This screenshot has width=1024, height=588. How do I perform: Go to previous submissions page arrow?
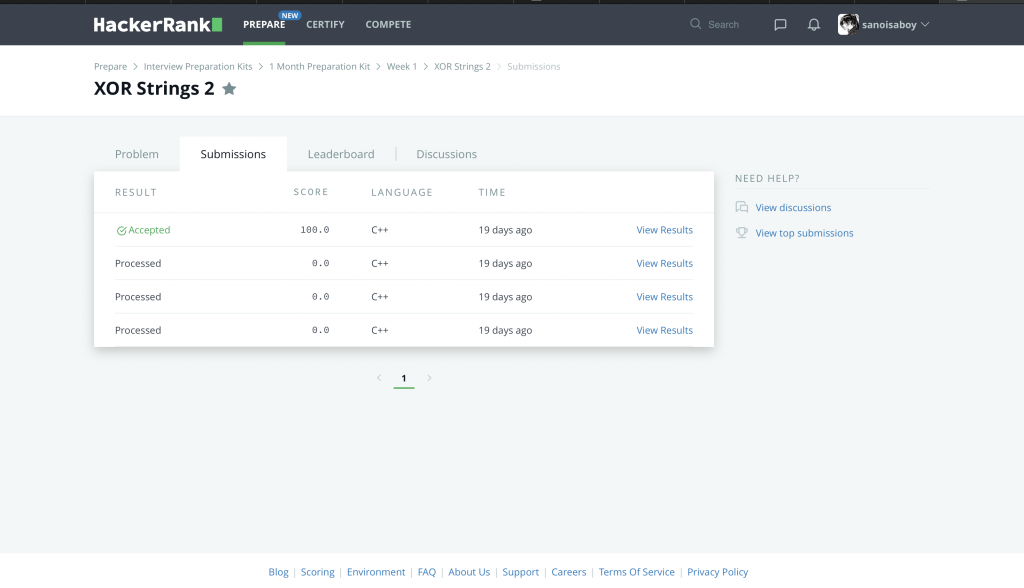pyautogui.click(x=379, y=378)
